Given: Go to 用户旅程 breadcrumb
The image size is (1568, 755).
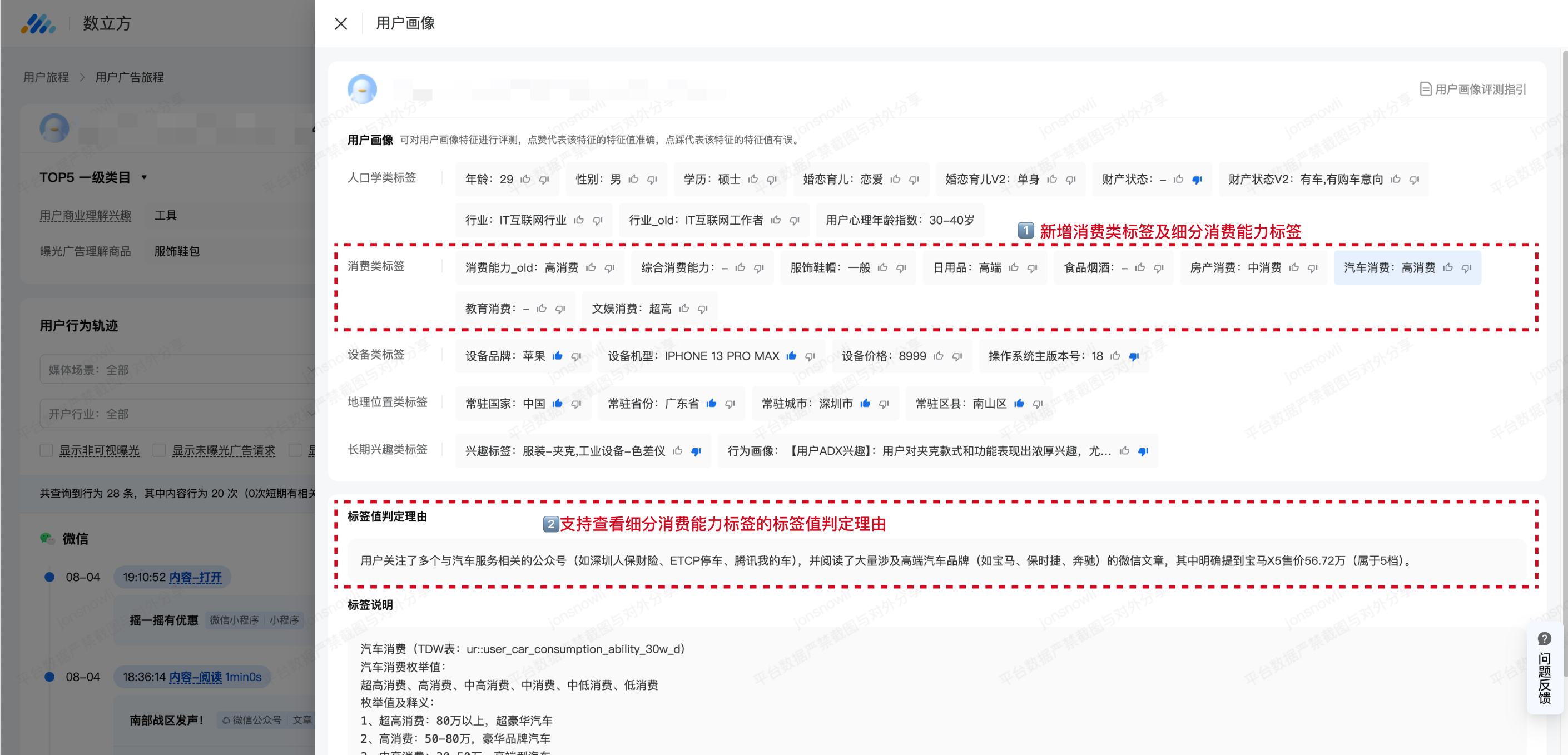Looking at the screenshot, I should [x=46, y=77].
